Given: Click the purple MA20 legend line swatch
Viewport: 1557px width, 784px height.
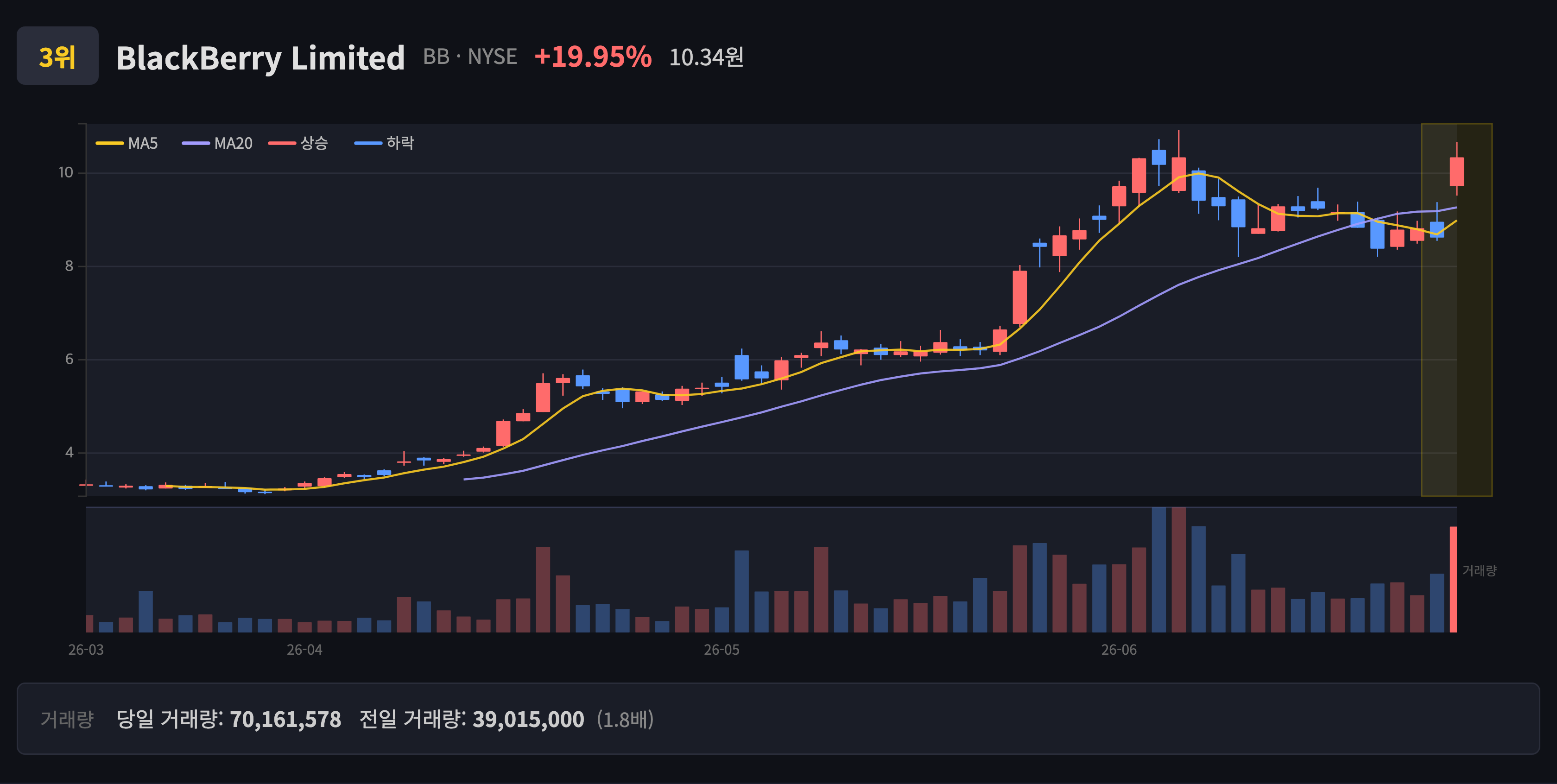Looking at the screenshot, I should point(196,143).
